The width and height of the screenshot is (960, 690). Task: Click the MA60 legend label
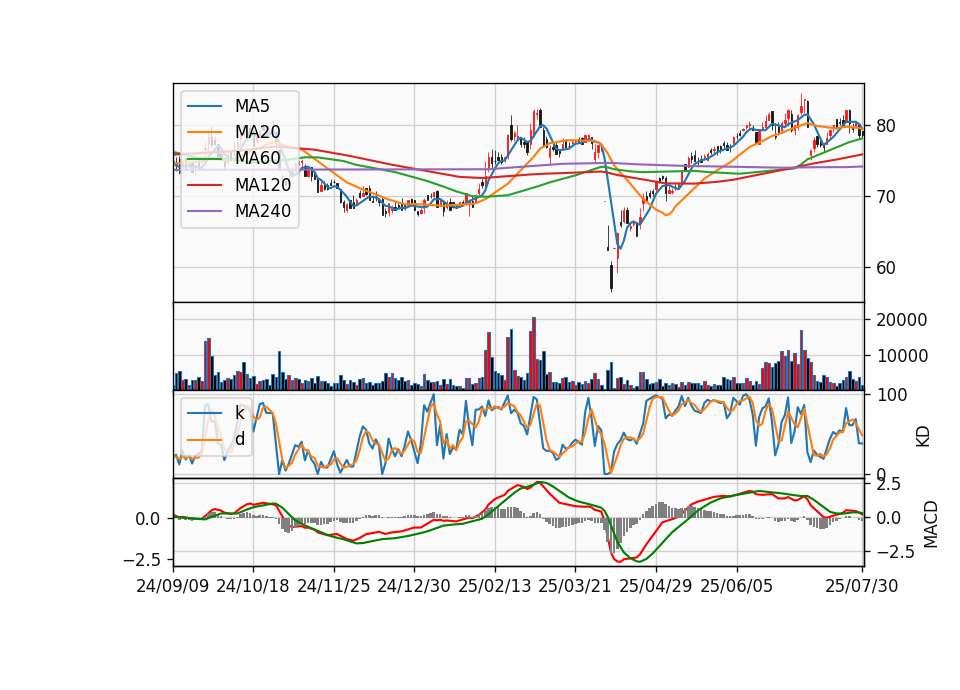pyautogui.click(x=258, y=159)
